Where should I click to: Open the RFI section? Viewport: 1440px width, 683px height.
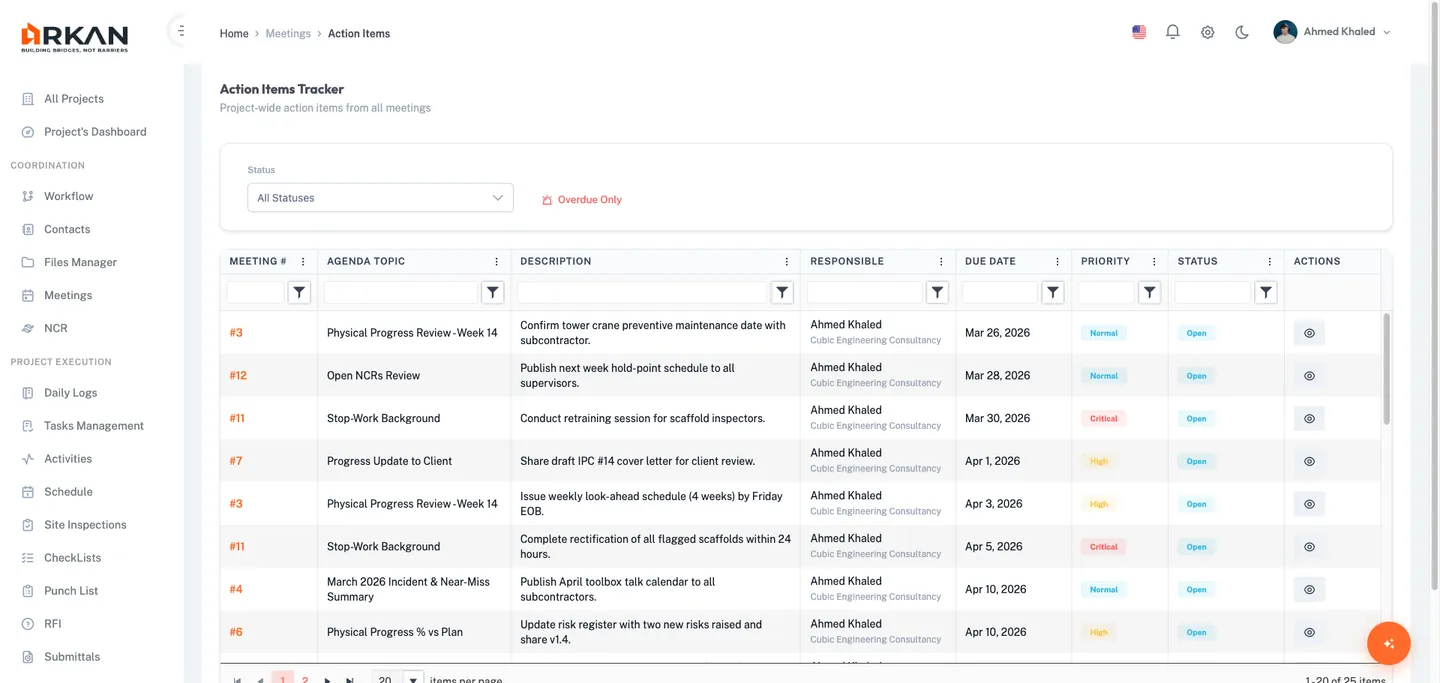56,623
